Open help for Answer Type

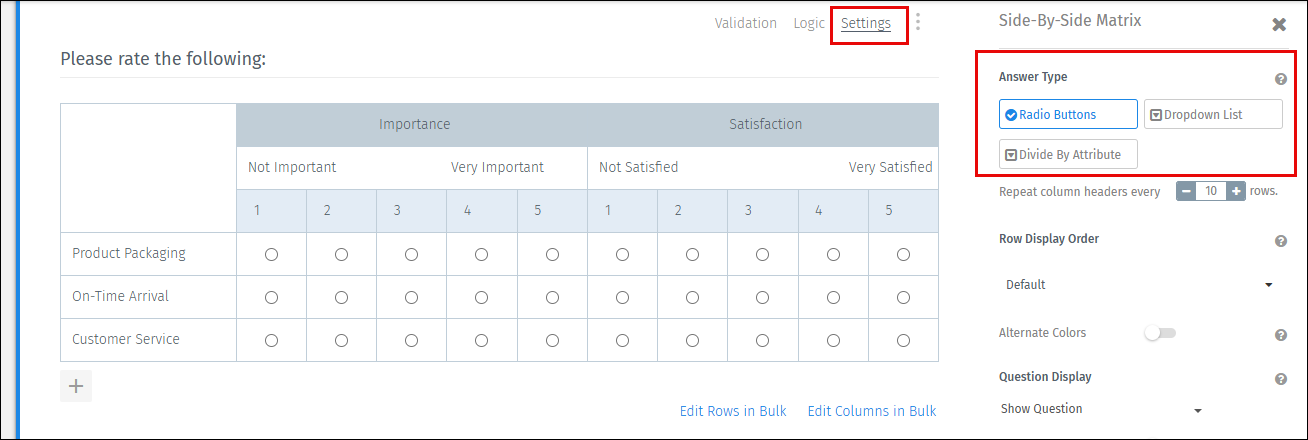[x=1280, y=79]
